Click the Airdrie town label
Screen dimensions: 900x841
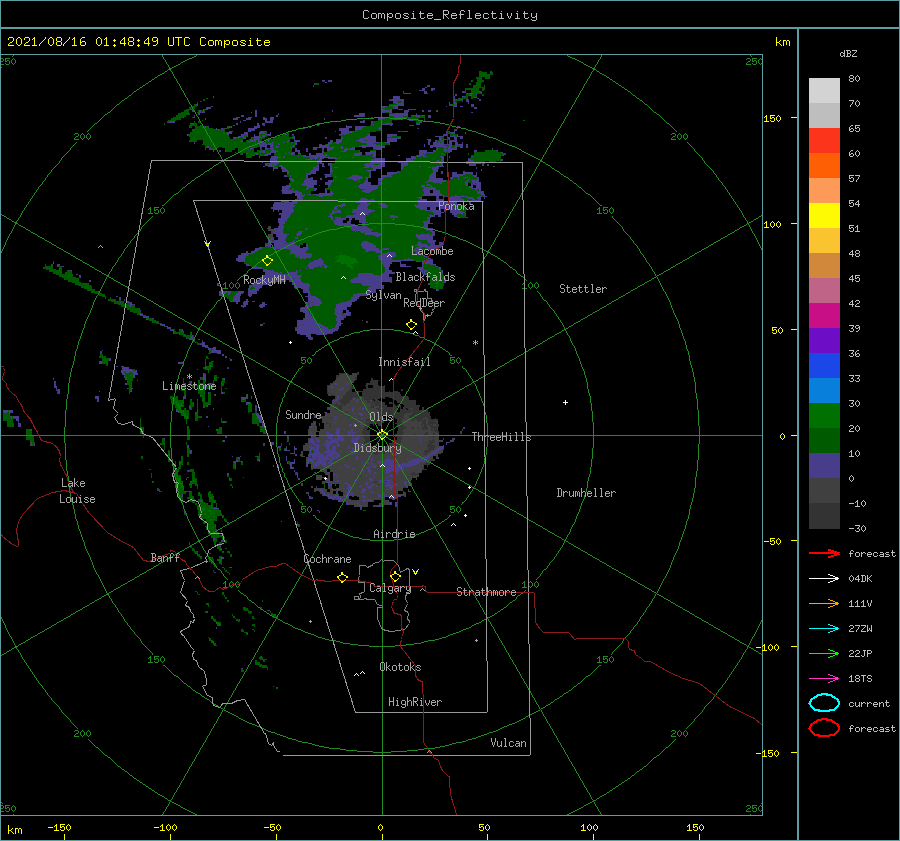[x=394, y=534]
